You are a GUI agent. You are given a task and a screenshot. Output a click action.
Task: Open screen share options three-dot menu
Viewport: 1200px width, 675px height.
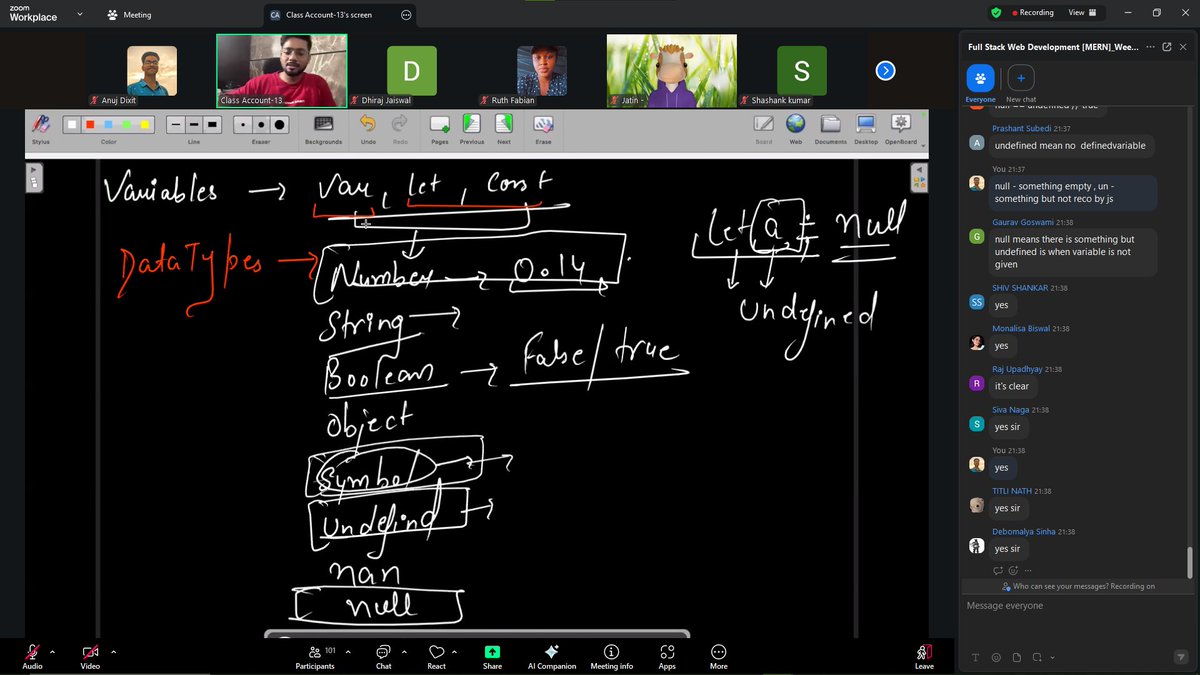[x=404, y=15]
